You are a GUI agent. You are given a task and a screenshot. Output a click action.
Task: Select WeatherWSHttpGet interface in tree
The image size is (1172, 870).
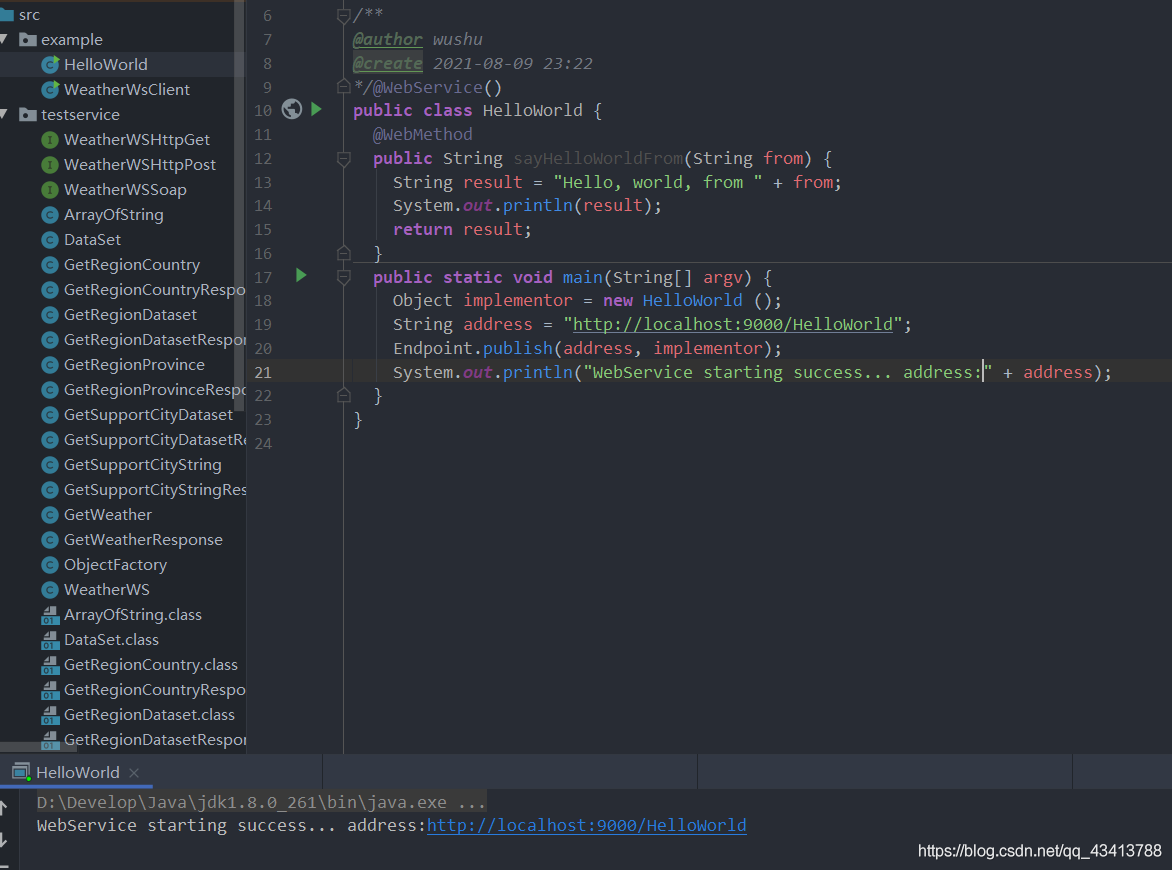tap(137, 140)
